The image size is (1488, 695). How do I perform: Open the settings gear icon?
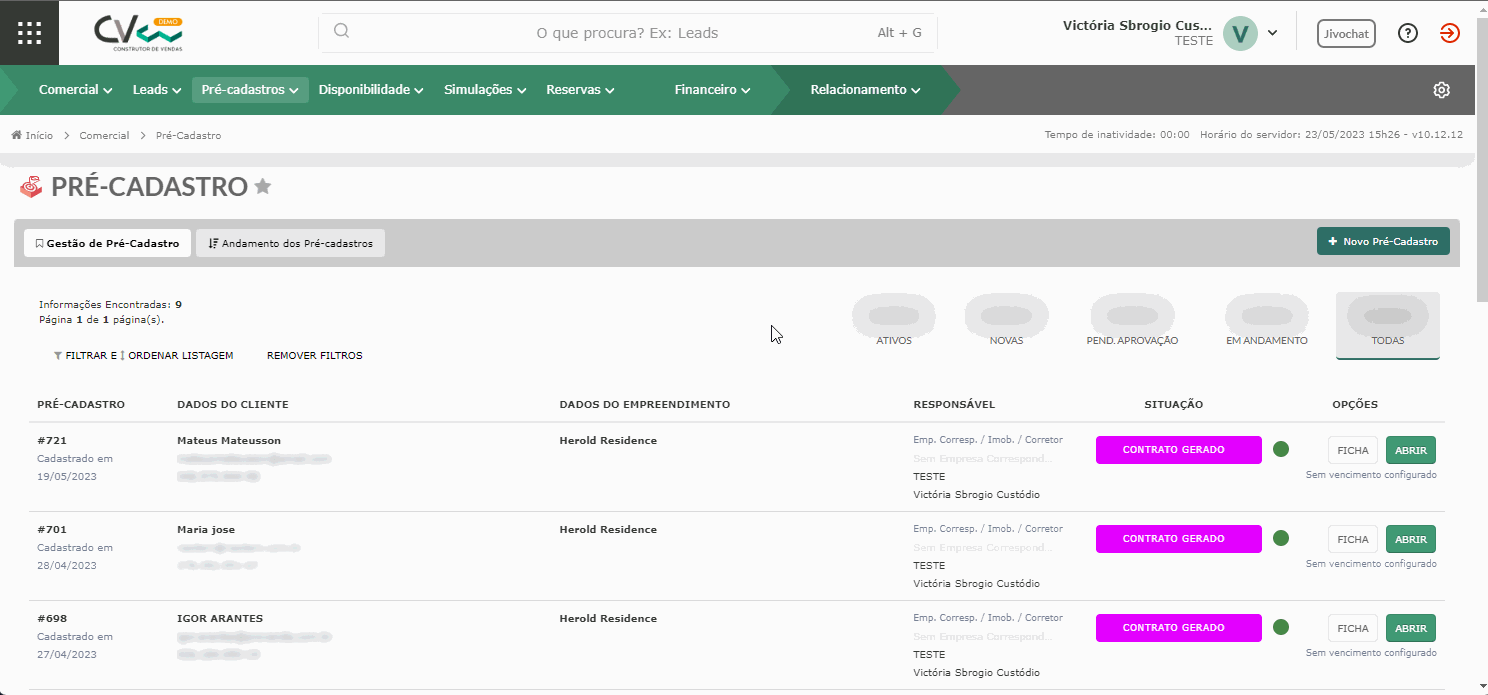coord(1441,90)
